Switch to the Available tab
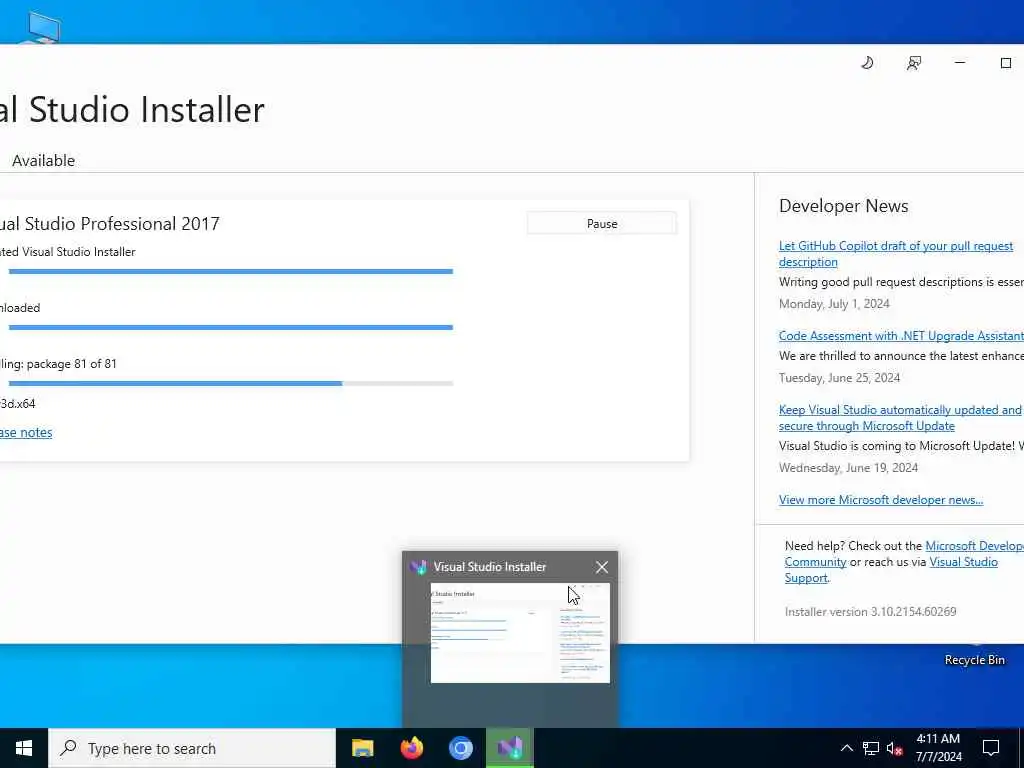The height and width of the screenshot is (768, 1024). click(x=43, y=161)
